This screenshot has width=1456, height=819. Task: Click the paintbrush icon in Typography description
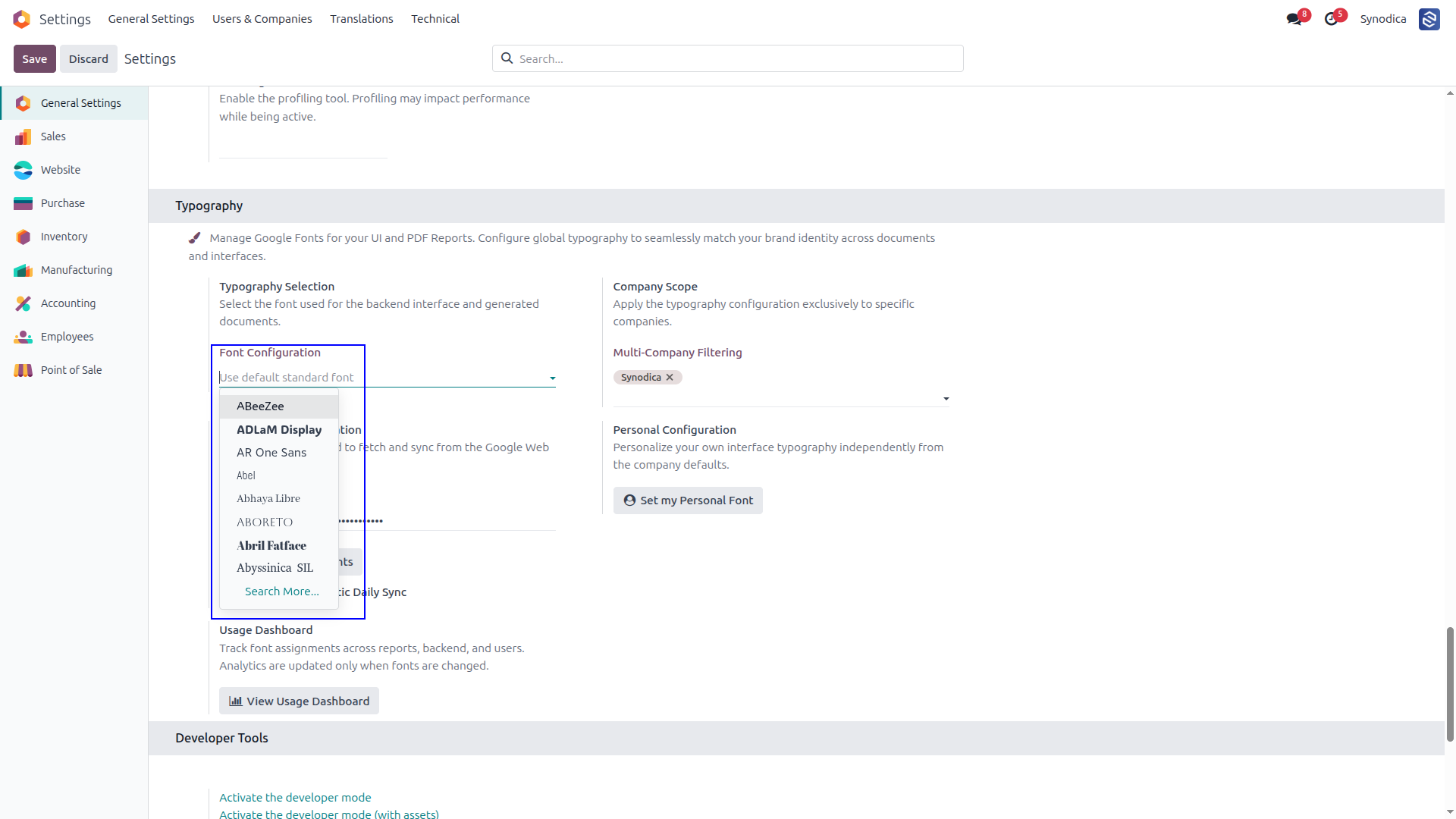[x=195, y=238]
